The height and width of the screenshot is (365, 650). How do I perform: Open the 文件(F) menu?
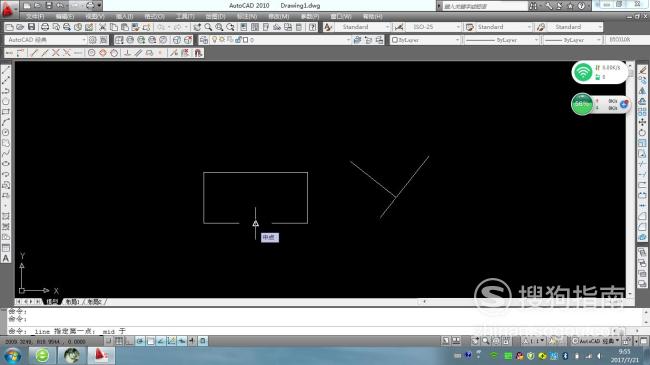point(35,16)
